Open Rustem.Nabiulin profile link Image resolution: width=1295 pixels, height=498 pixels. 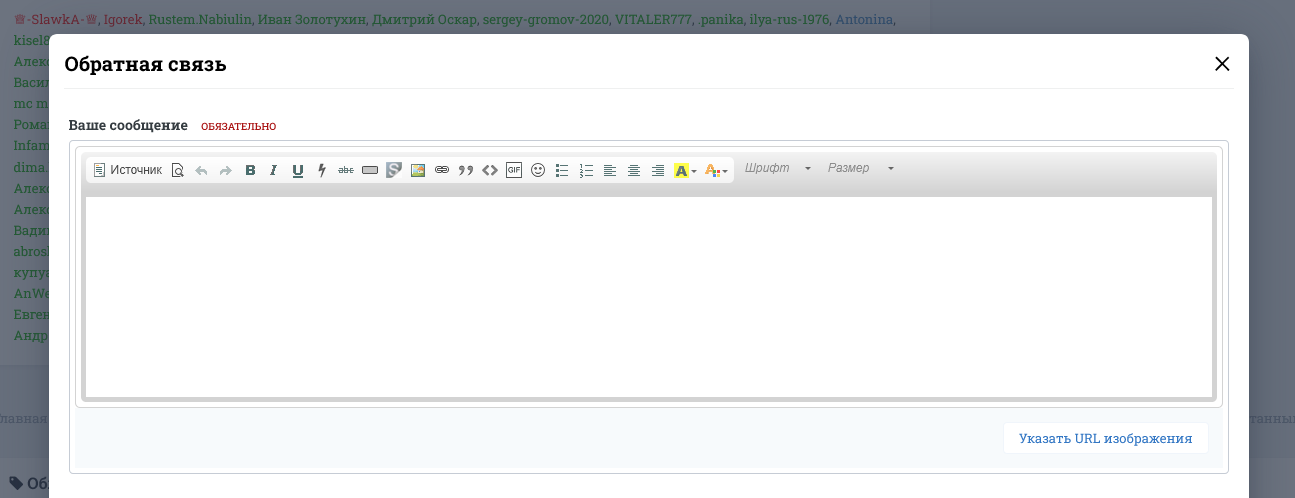pos(199,19)
